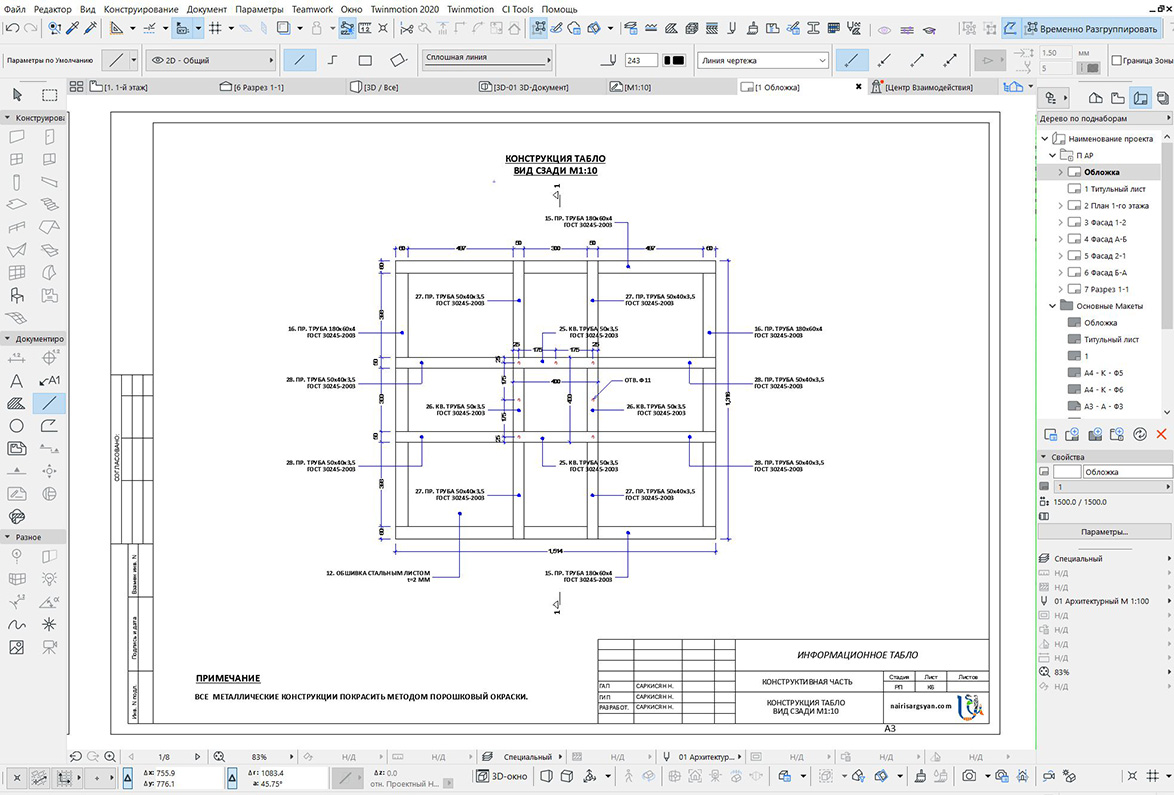
Task: Select the Fill hatch tool
Action: [x=16, y=403]
